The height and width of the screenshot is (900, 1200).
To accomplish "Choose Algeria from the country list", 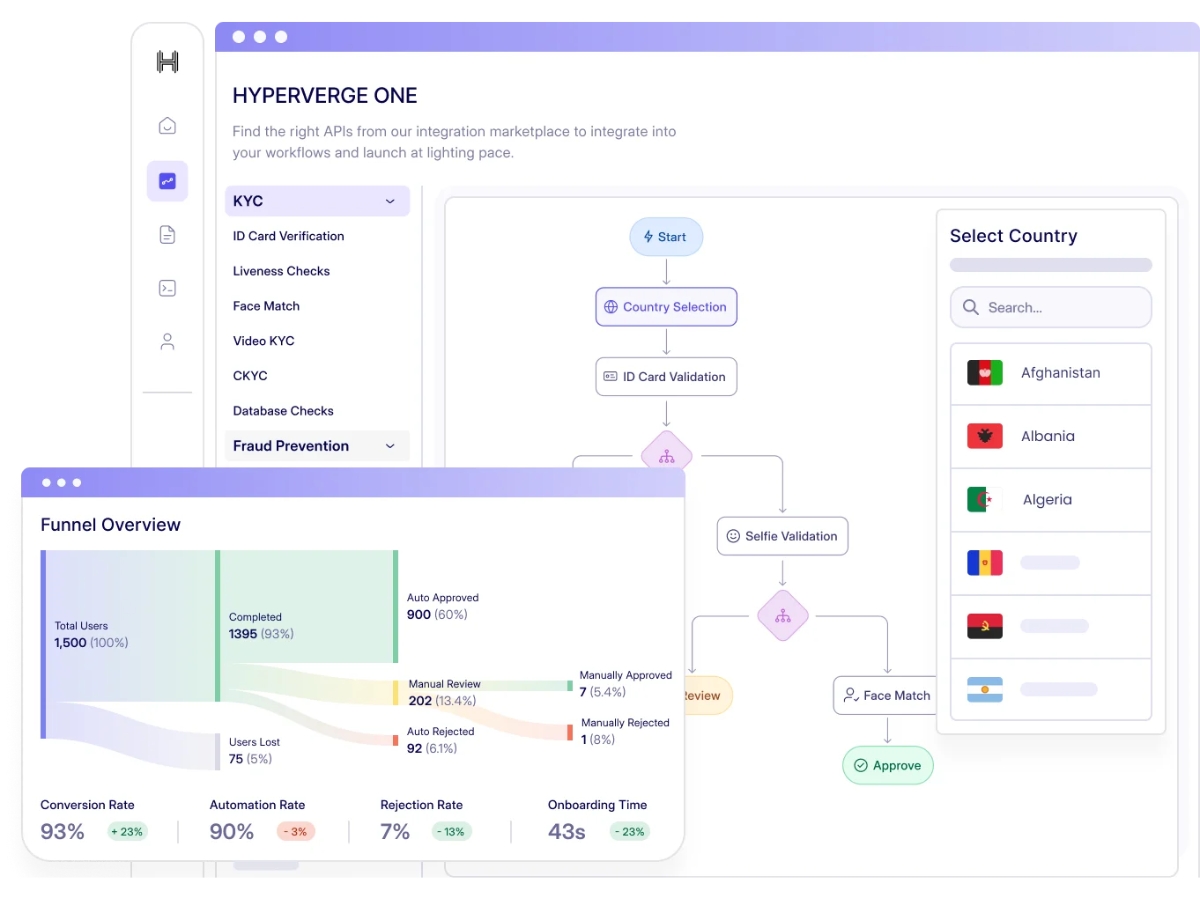I will point(1051,500).
